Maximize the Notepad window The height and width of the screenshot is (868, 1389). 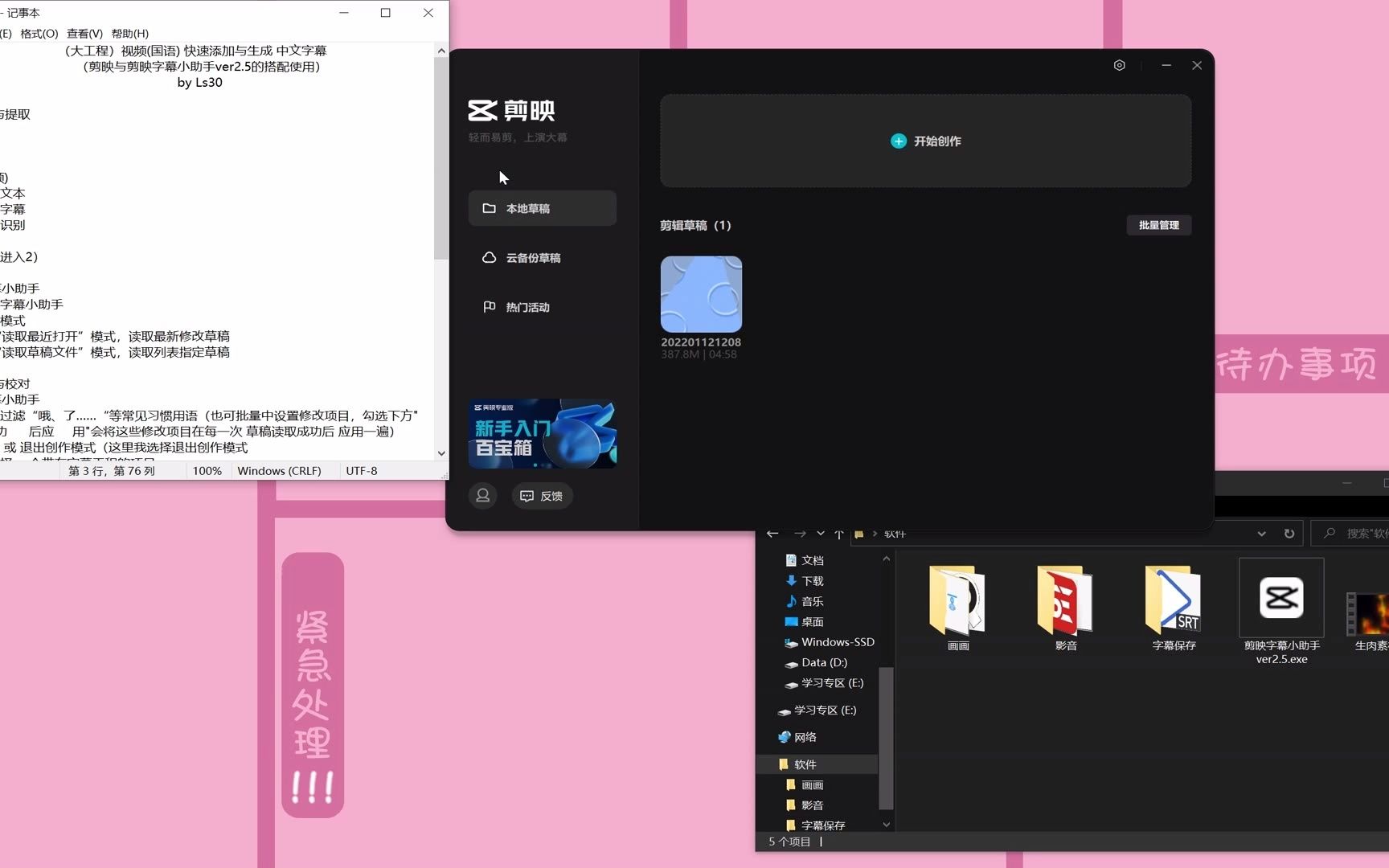(x=386, y=13)
